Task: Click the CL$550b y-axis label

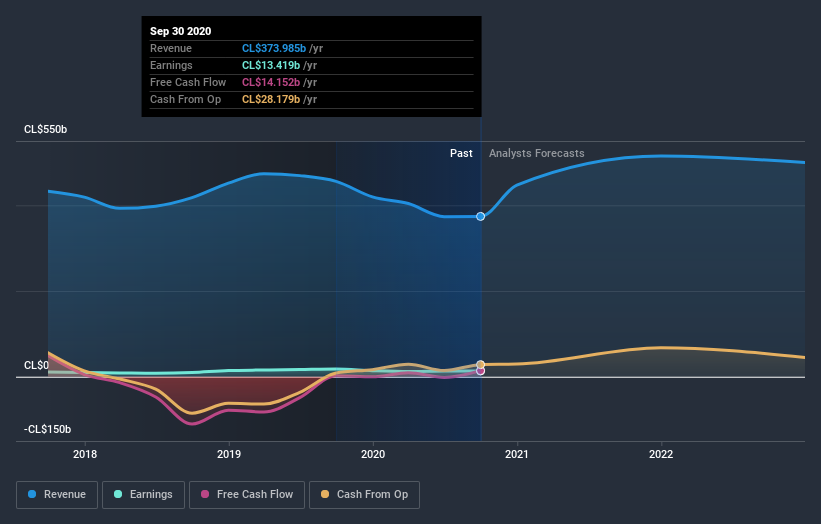Action: pos(46,129)
